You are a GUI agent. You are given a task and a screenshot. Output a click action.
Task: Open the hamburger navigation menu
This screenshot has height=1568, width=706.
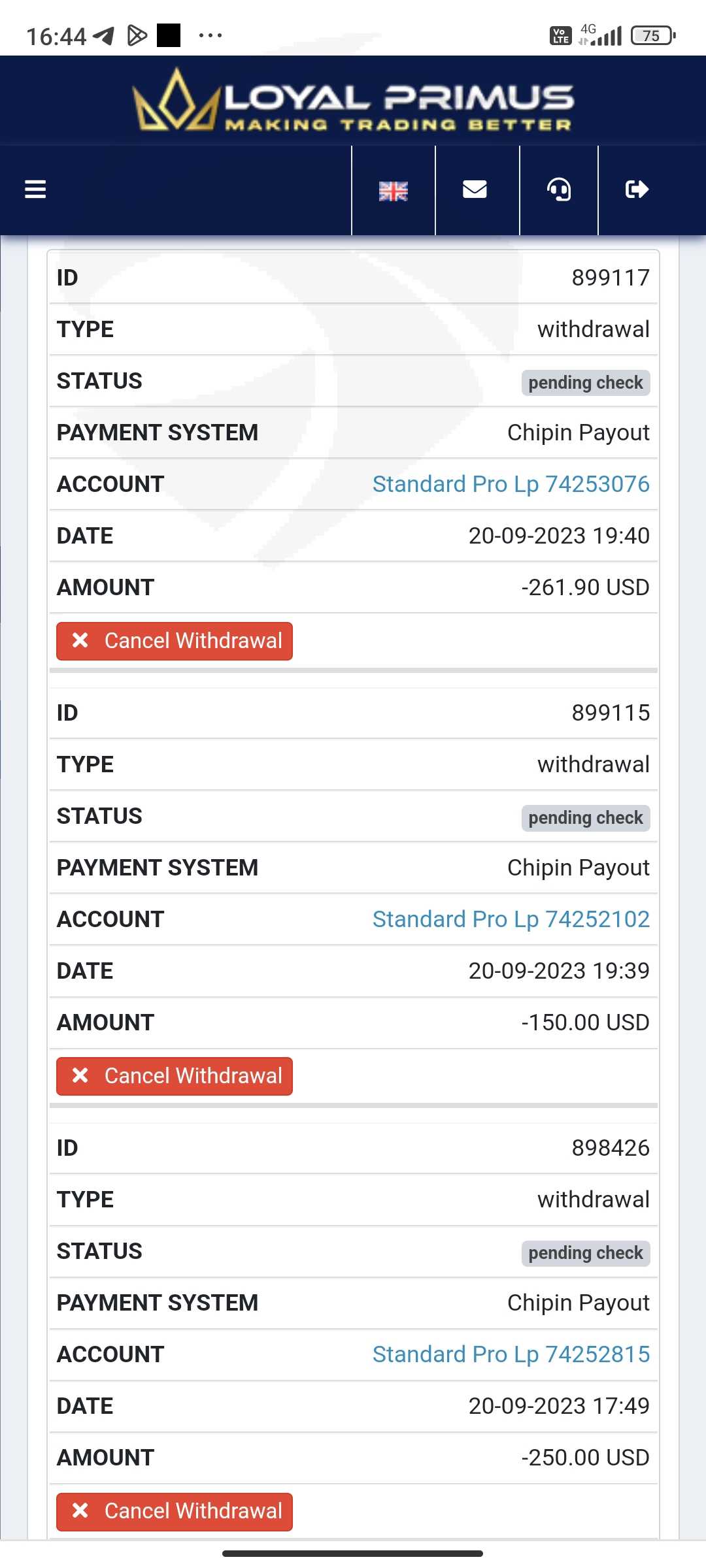coord(35,189)
